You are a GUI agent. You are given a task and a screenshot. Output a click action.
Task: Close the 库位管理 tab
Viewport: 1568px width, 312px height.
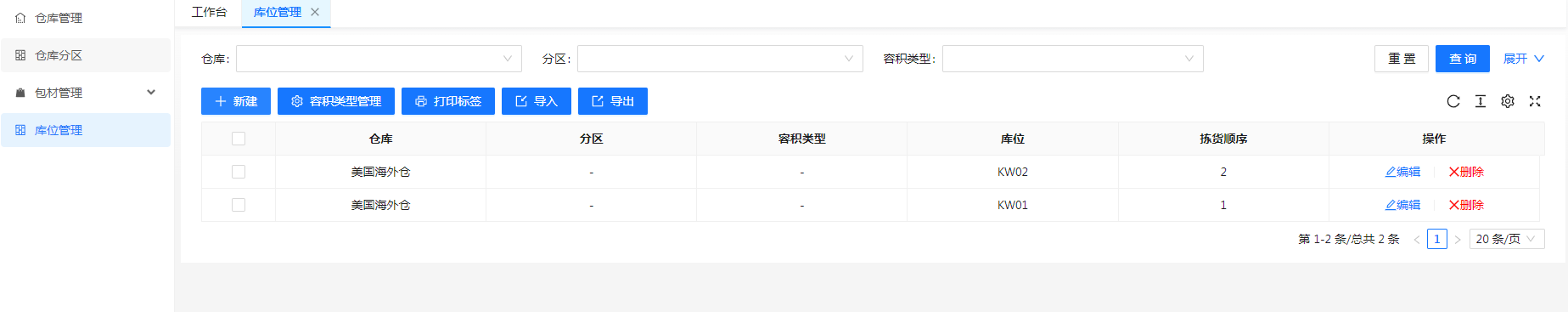[315, 12]
